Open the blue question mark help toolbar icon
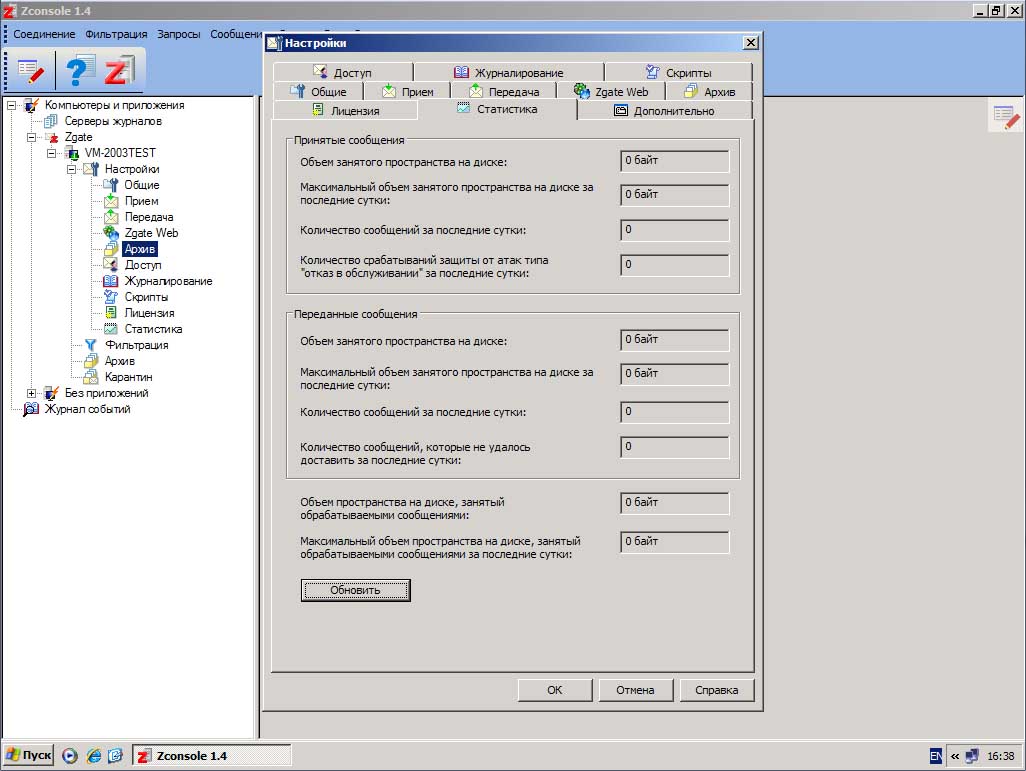The height and width of the screenshot is (771, 1026). (79, 70)
